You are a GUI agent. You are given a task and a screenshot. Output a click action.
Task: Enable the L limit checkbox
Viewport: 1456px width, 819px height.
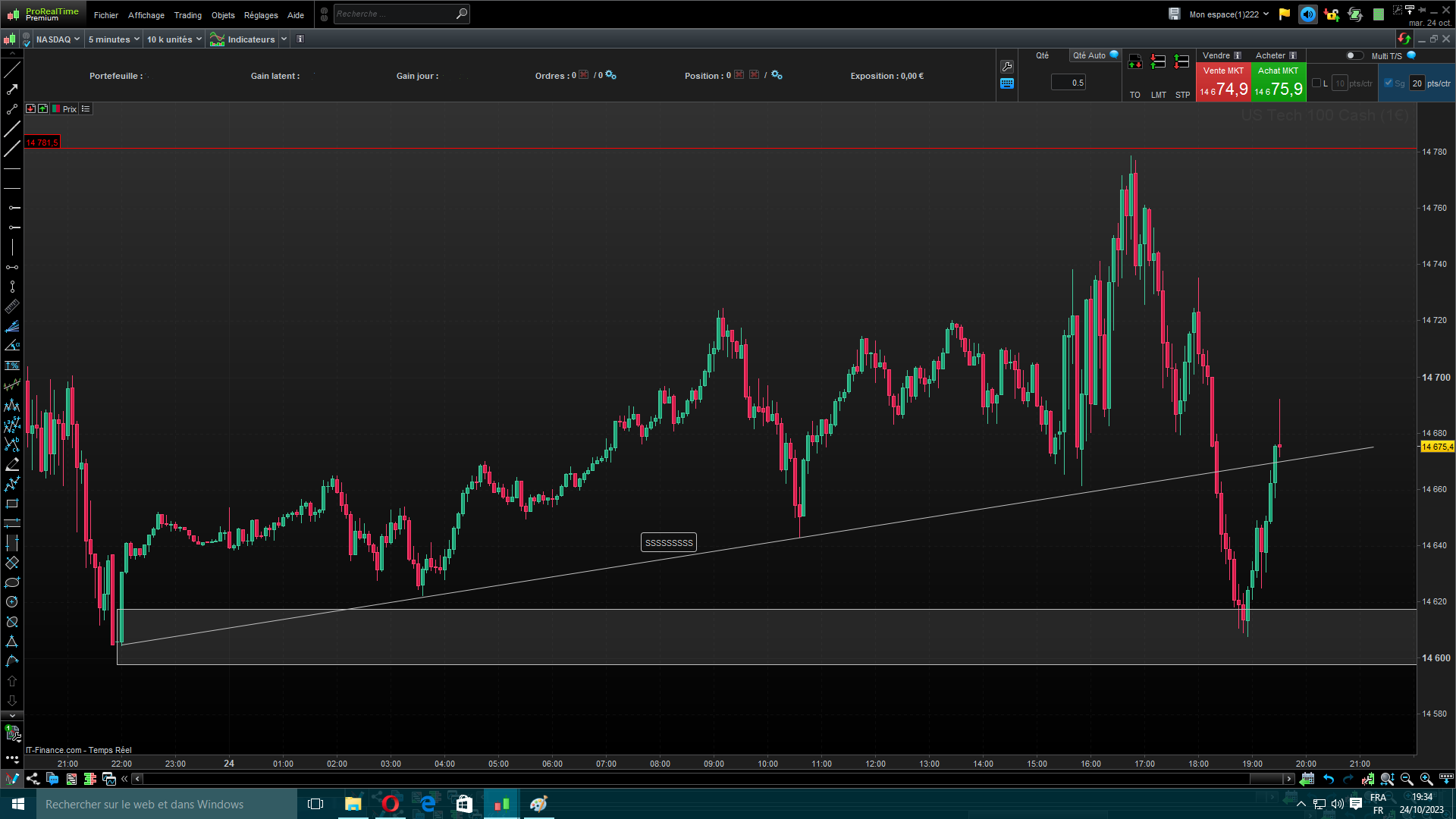(x=1316, y=83)
